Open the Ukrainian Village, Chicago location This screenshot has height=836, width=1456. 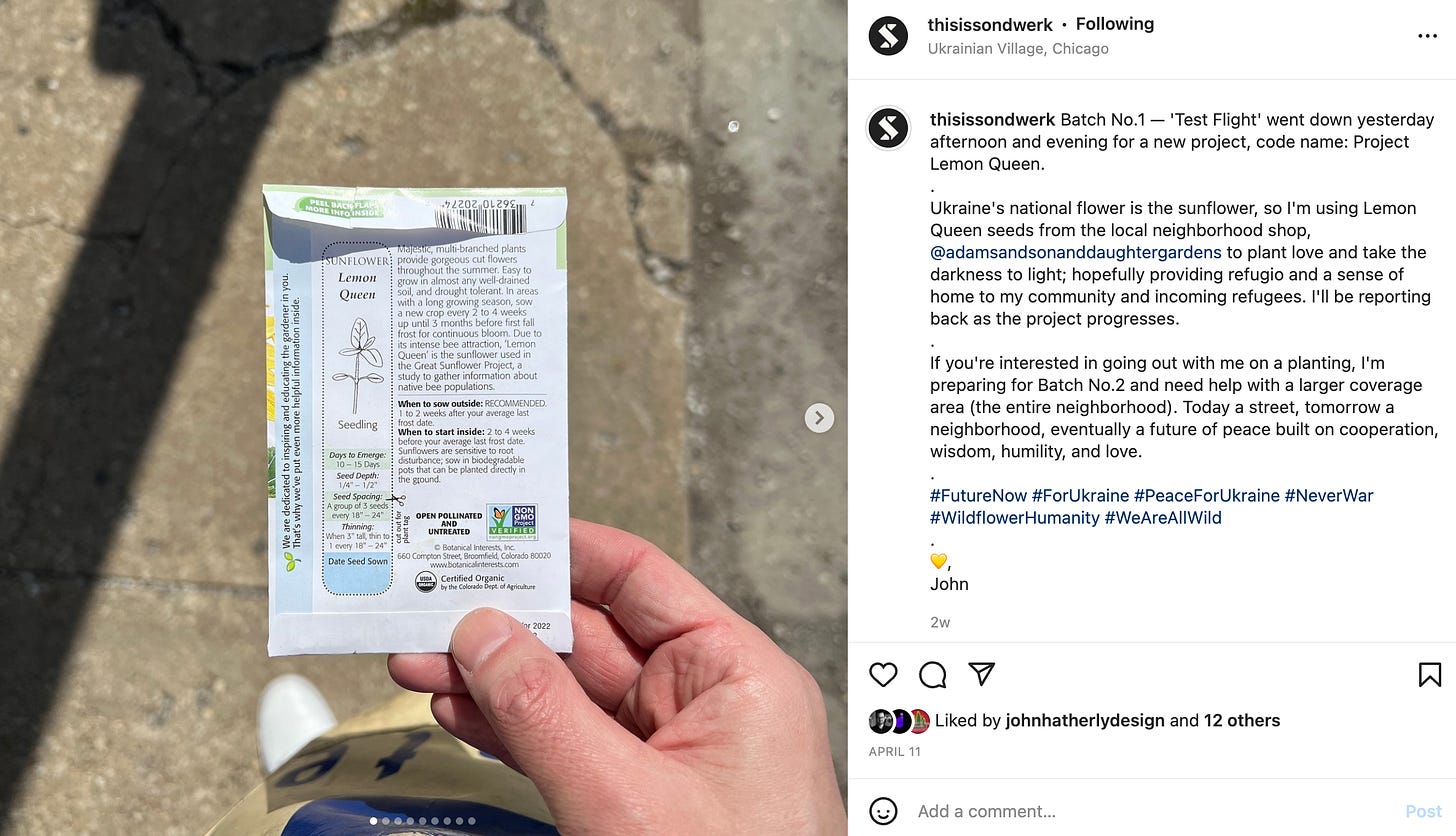pyautogui.click(x=1018, y=48)
